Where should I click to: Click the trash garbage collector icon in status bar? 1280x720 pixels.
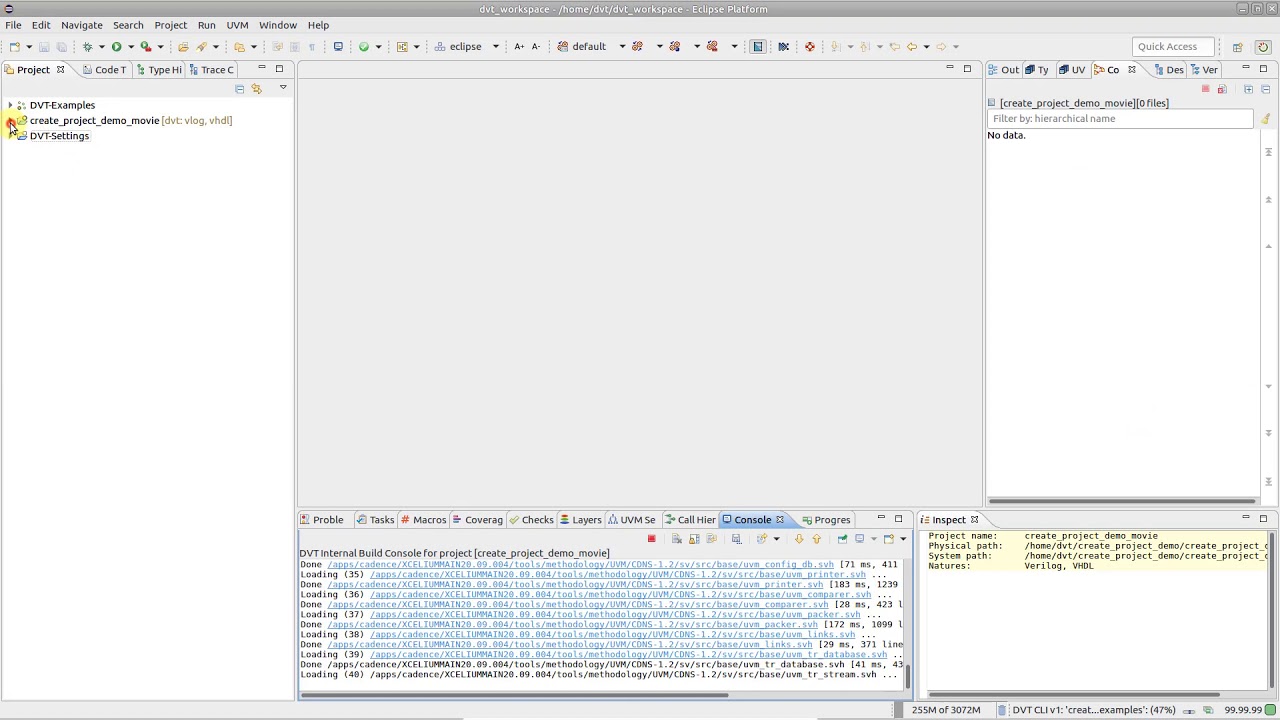click(1001, 710)
